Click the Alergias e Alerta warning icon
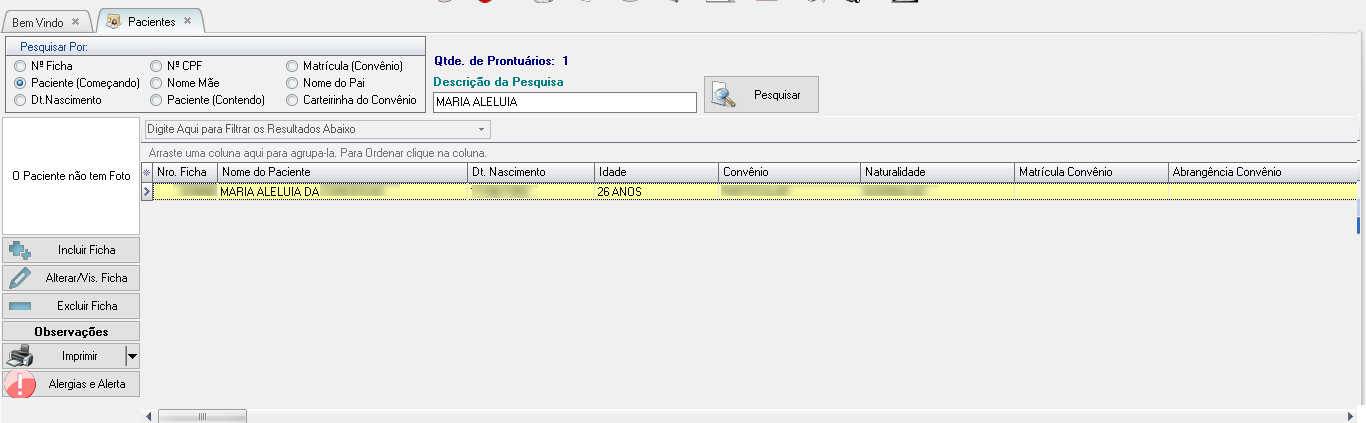 pos(21,384)
